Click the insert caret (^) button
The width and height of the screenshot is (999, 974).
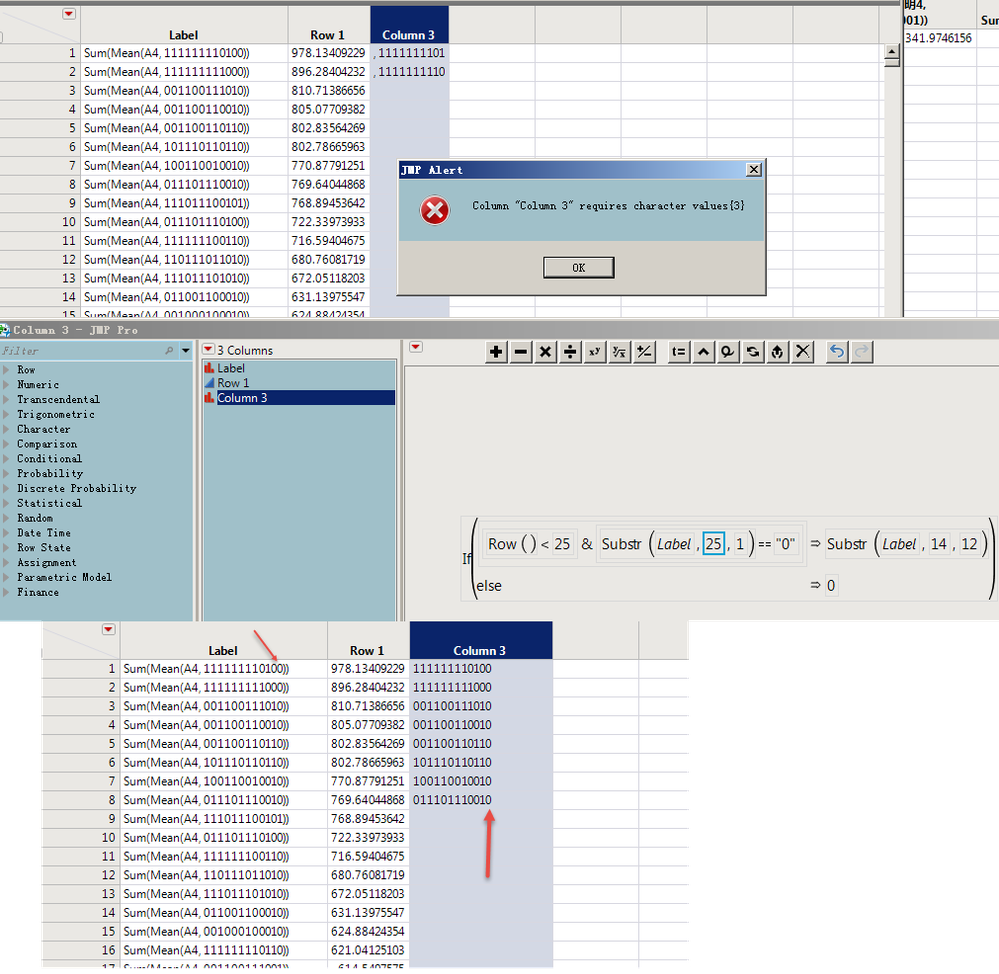tap(703, 352)
